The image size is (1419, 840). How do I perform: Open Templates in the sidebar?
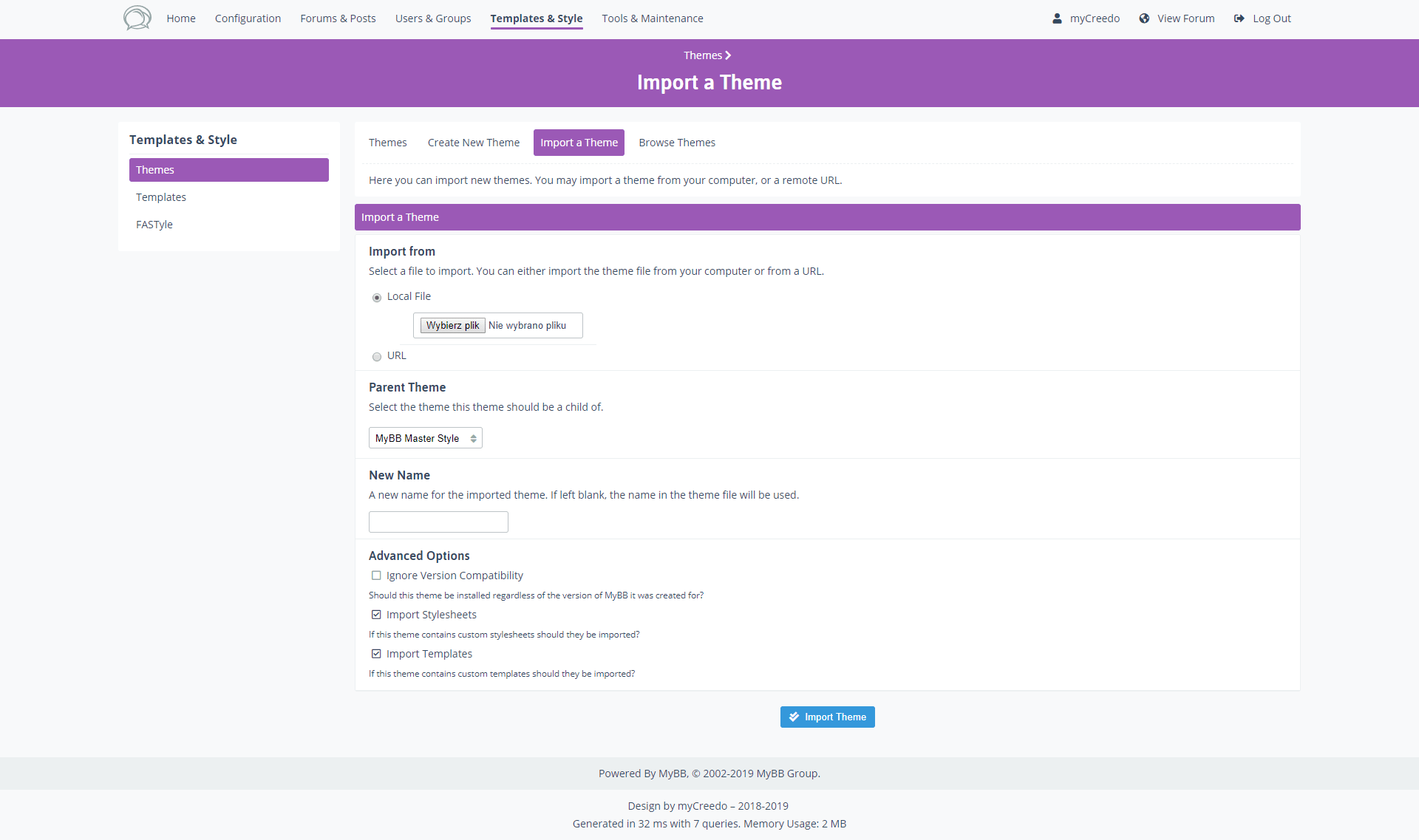(x=161, y=197)
